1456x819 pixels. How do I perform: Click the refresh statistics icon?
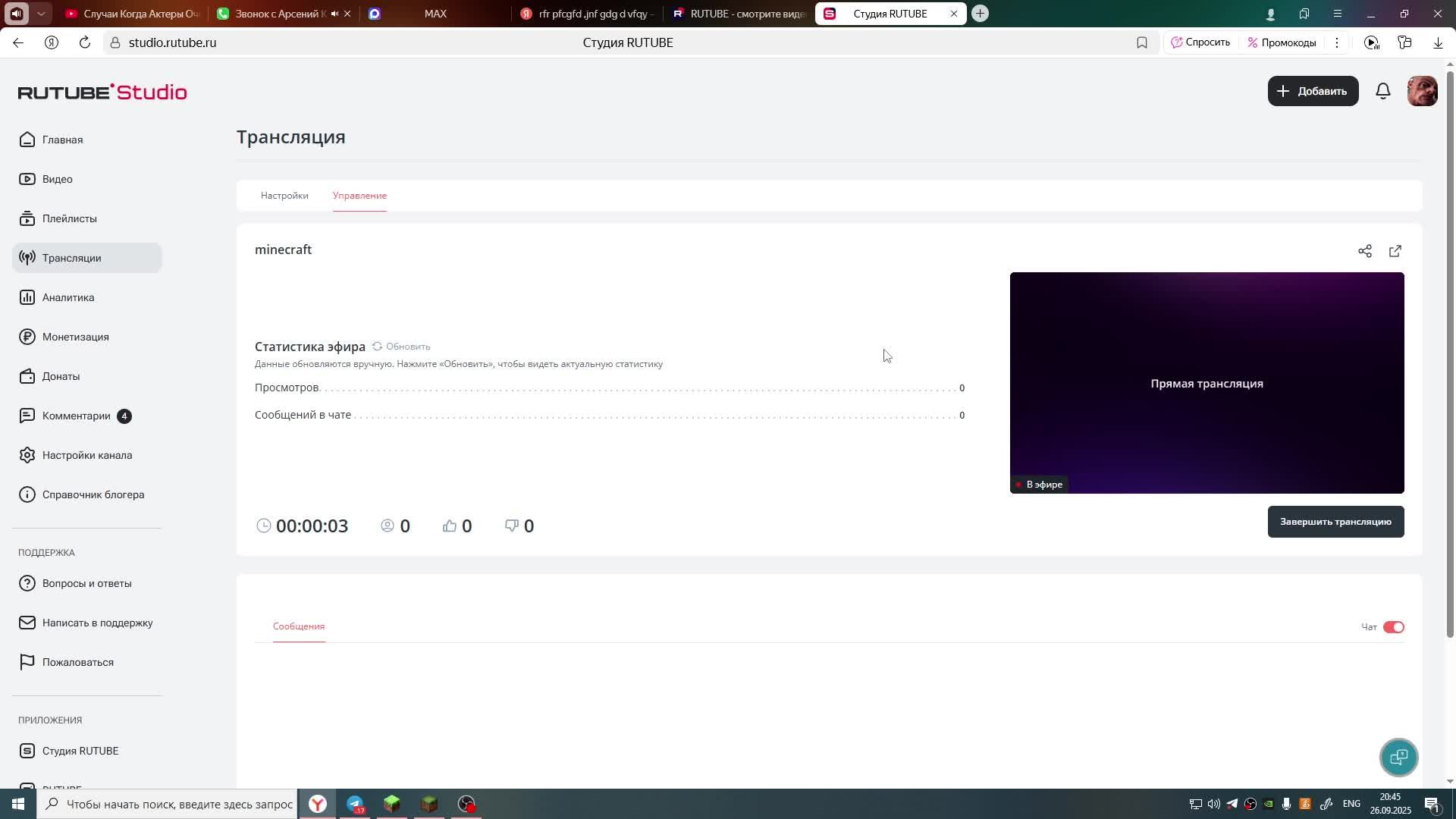point(377,347)
